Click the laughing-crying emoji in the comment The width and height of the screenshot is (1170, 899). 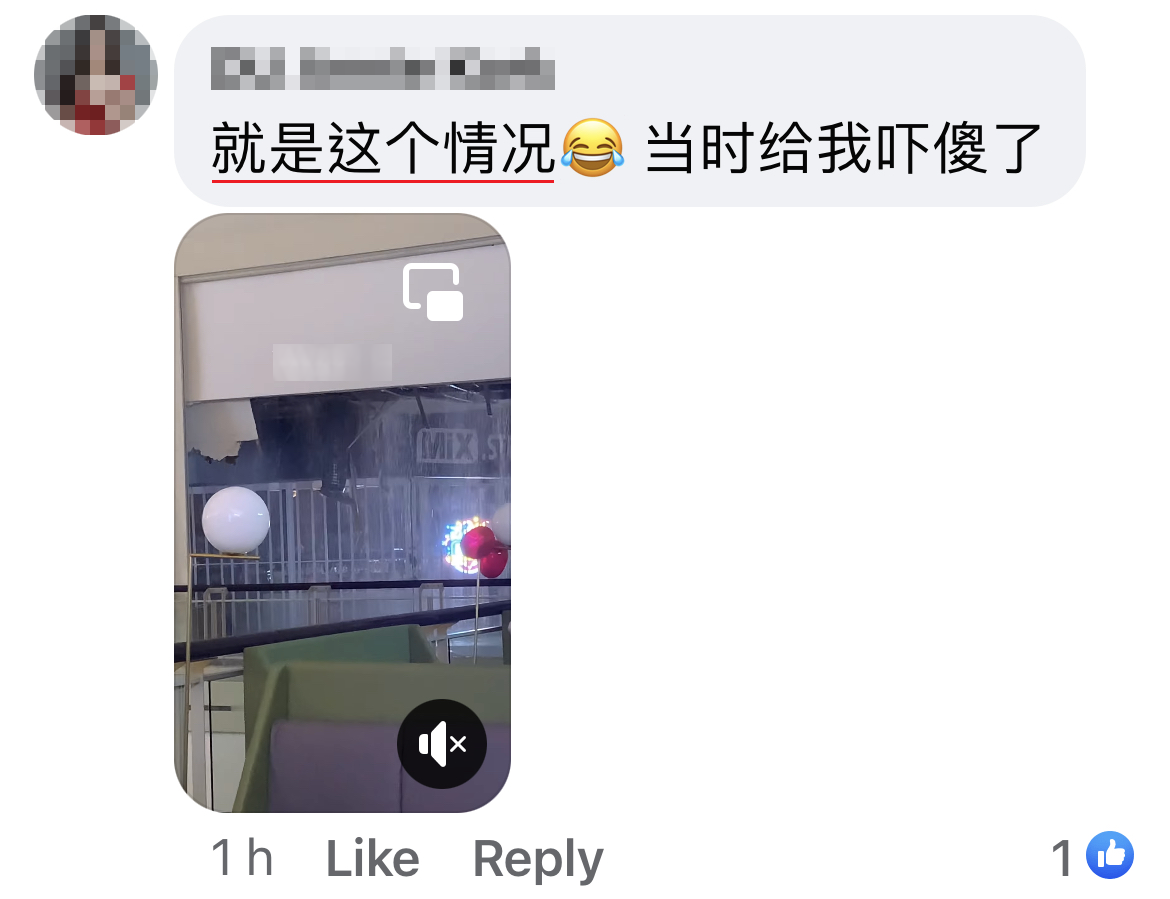point(592,148)
